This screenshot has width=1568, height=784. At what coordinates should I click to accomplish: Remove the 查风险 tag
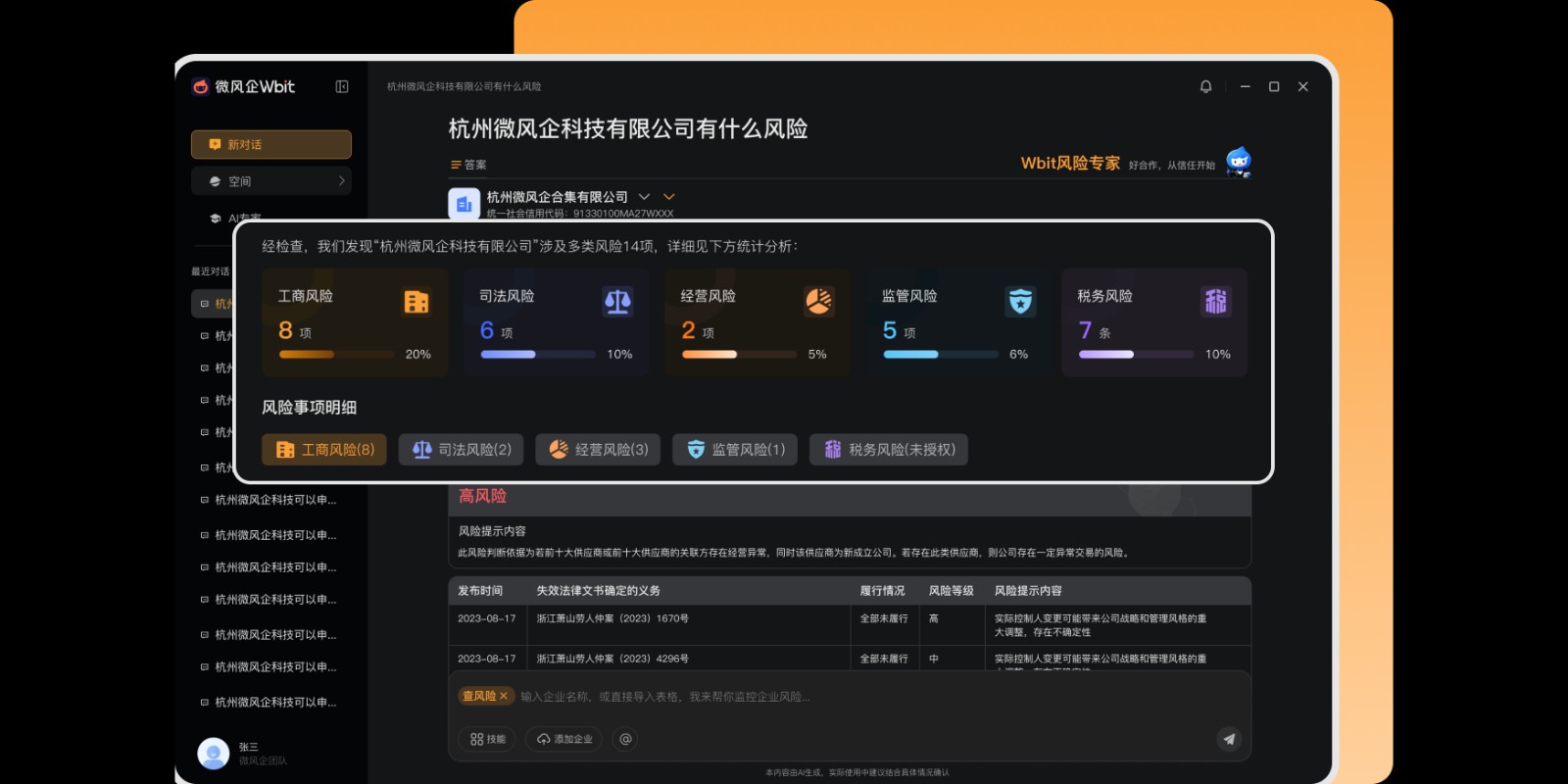(504, 696)
